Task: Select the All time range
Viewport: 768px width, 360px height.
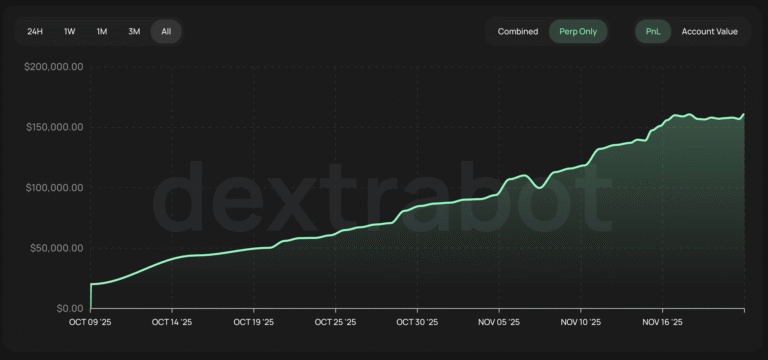Action: click(x=167, y=32)
